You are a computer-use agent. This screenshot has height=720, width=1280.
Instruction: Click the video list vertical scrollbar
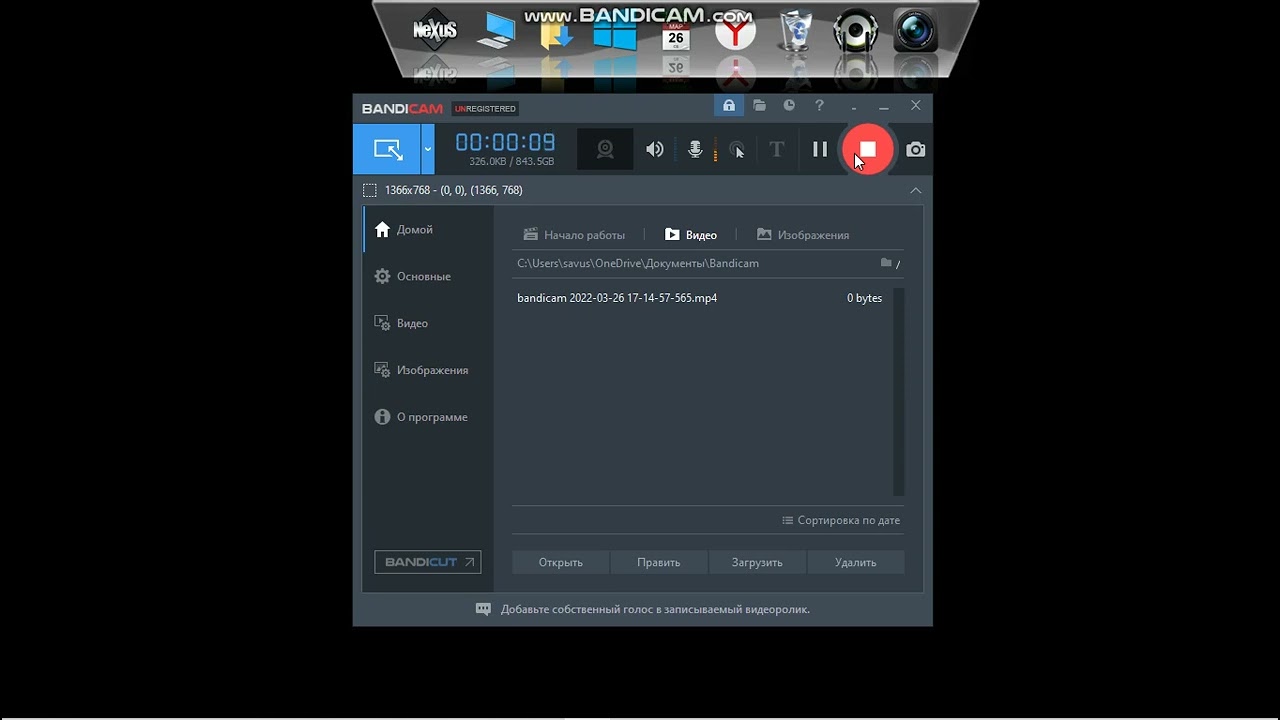pyautogui.click(x=898, y=392)
